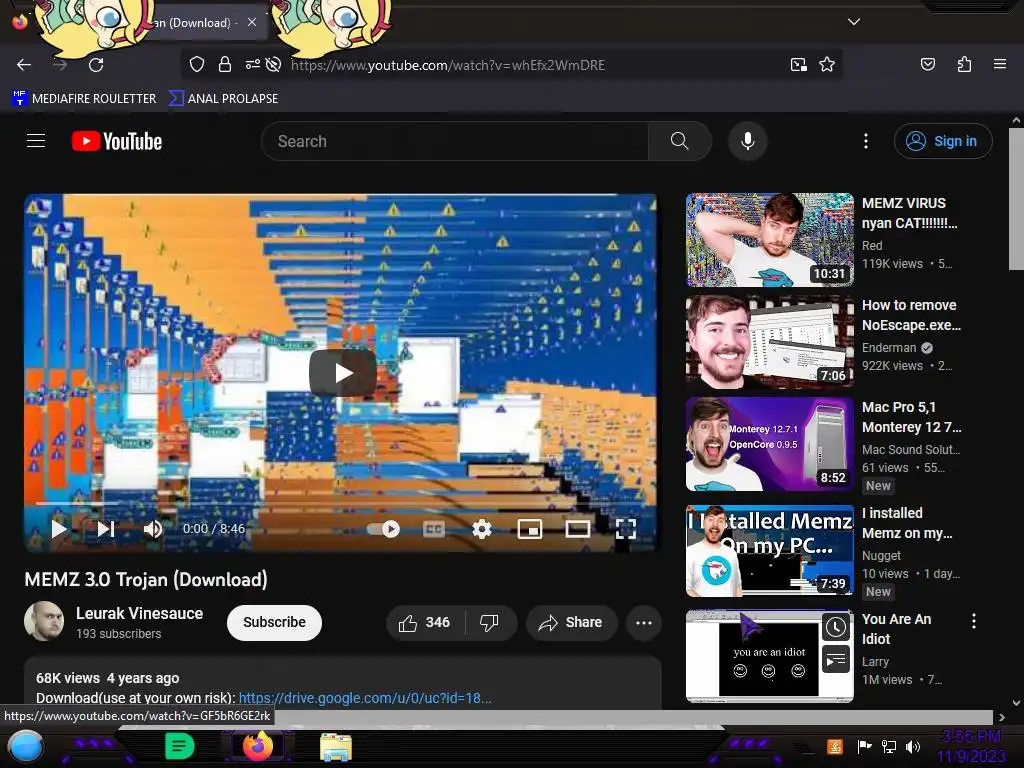Image resolution: width=1024 pixels, height=768 pixels.
Task: Share the video
Action: coord(571,622)
